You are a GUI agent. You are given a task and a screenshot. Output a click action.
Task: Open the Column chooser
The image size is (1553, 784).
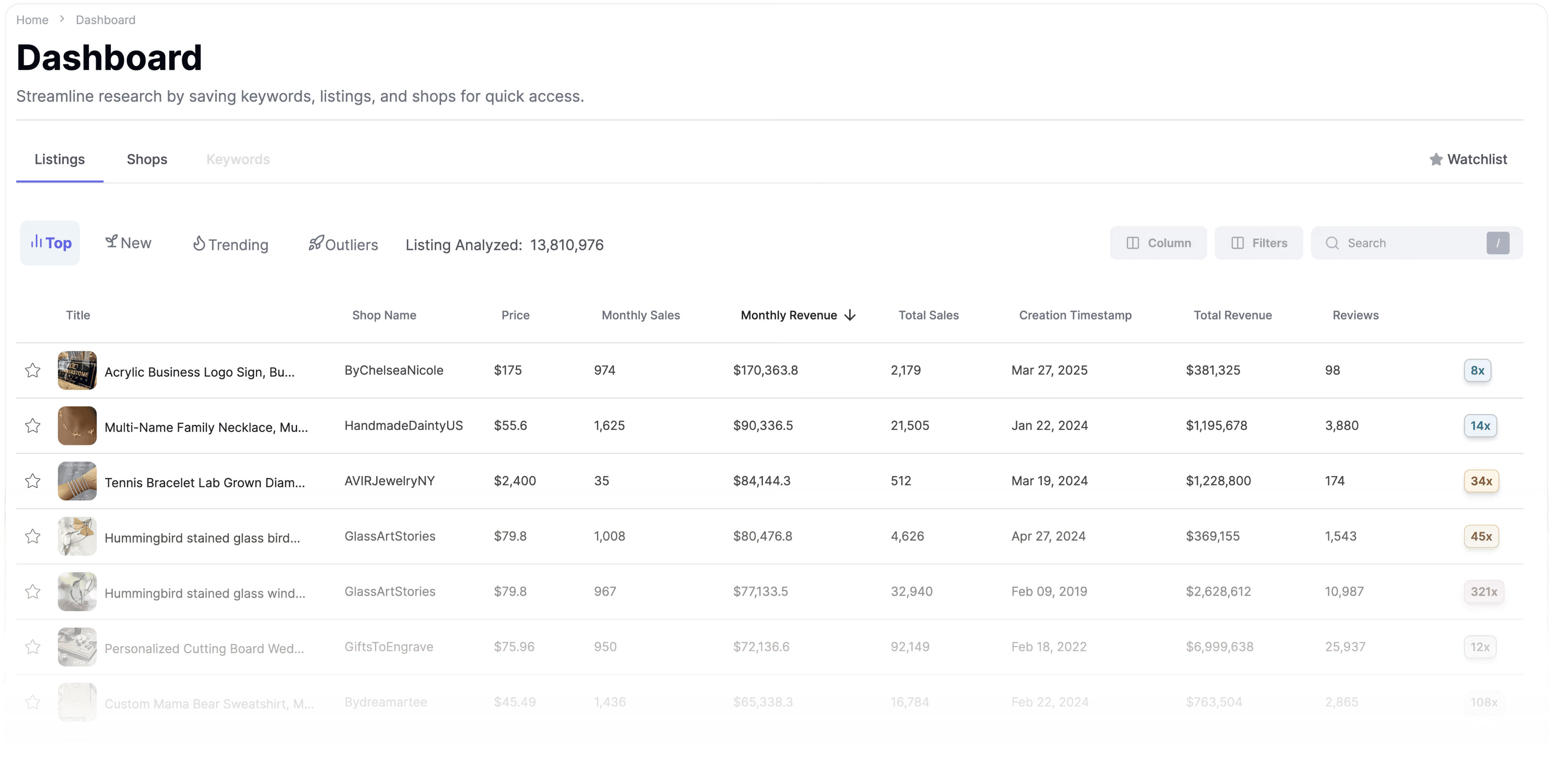click(1158, 243)
